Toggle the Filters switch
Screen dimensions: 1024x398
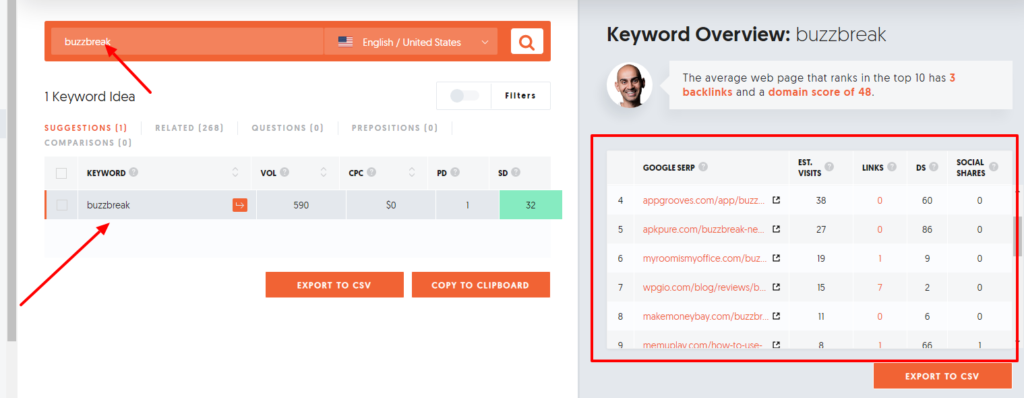pyautogui.click(x=464, y=95)
